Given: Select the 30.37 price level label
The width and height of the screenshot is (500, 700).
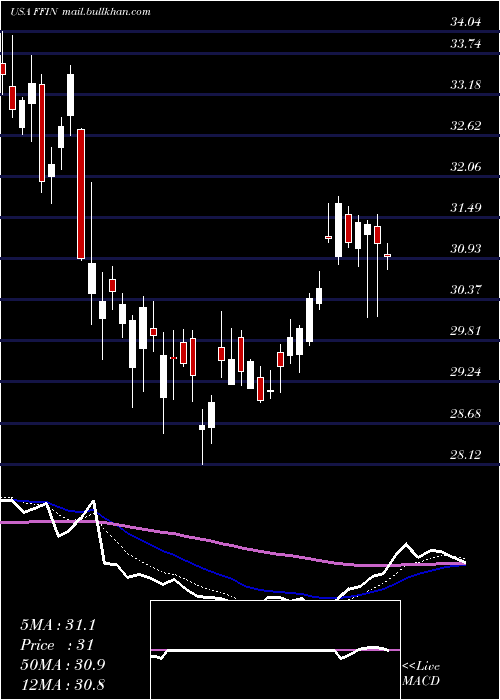Looking at the screenshot, I should point(466,290).
